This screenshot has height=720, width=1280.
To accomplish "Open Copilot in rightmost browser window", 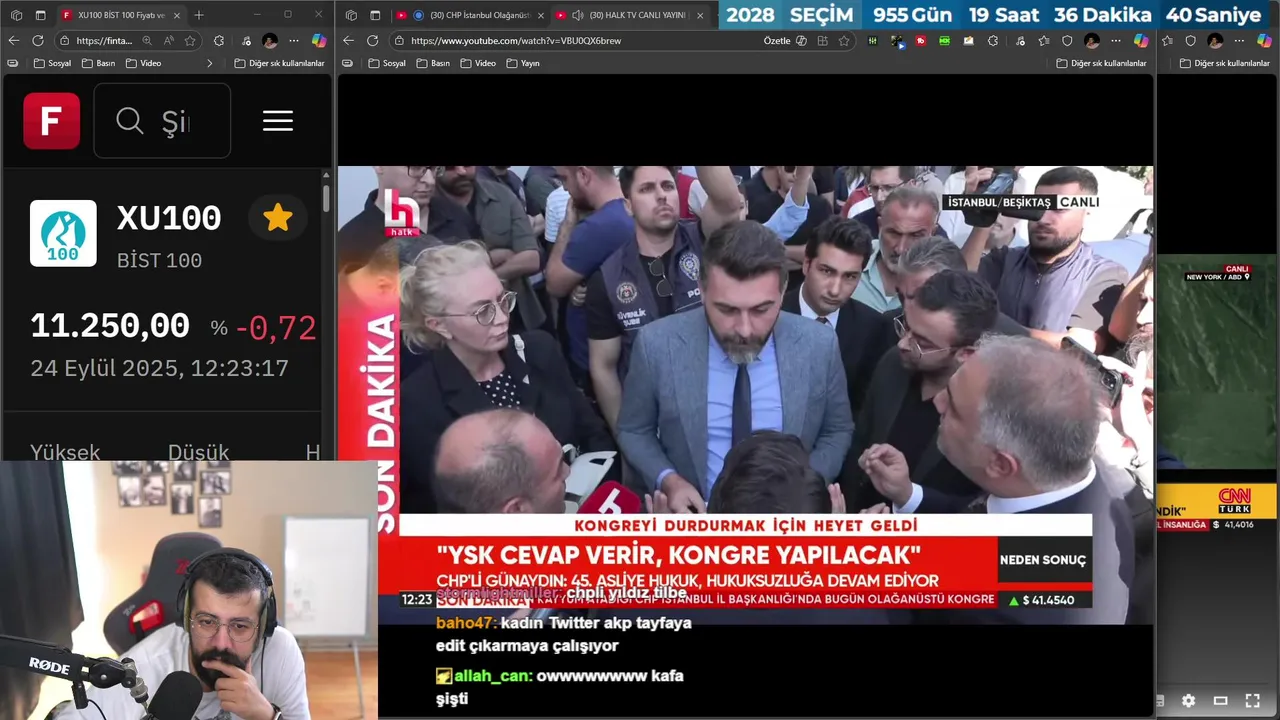I will coord(1263,41).
